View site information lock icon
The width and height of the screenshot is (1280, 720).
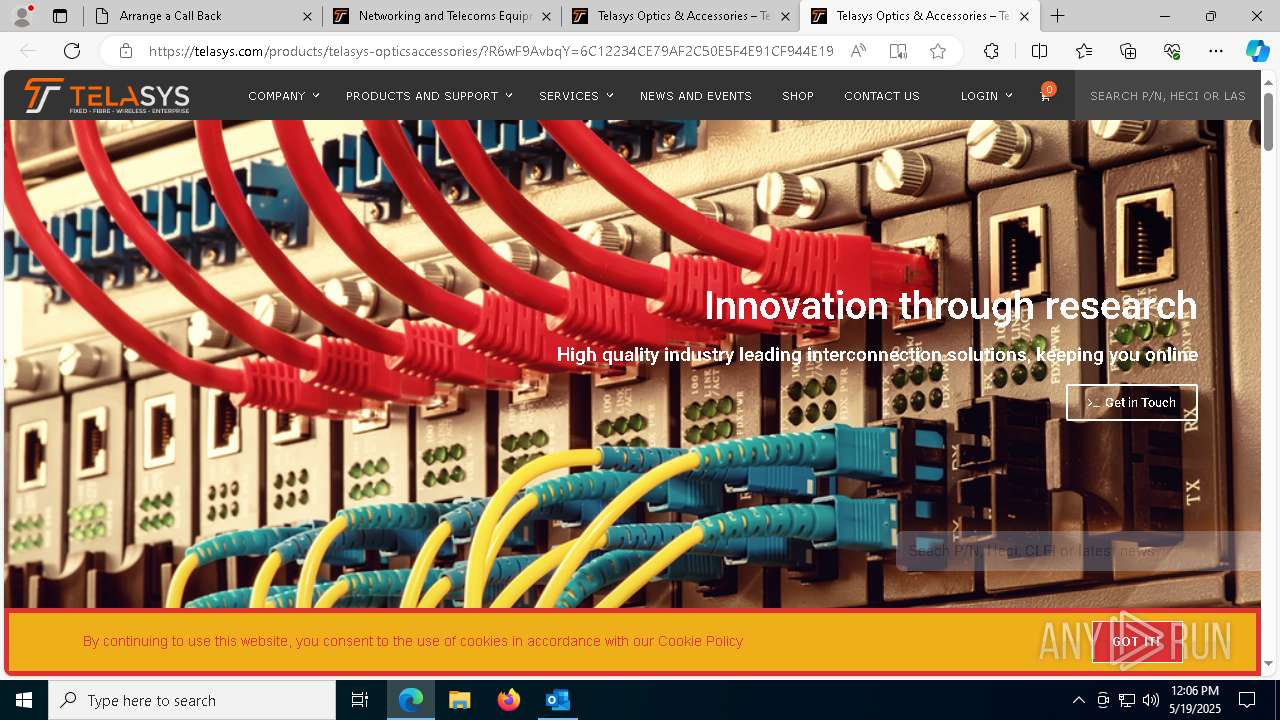pos(125,51)
